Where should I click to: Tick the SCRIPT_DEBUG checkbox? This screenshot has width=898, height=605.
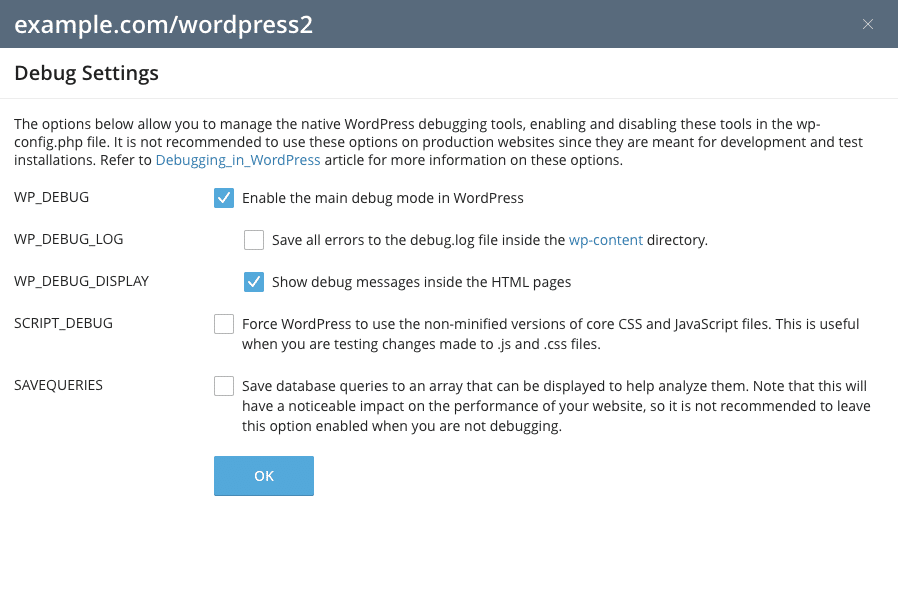224,325
